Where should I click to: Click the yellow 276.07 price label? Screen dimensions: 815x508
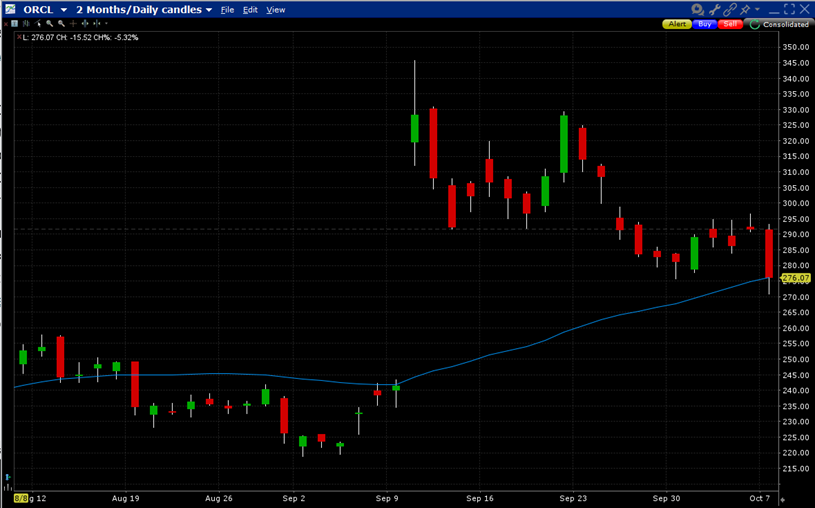[795, 278]
